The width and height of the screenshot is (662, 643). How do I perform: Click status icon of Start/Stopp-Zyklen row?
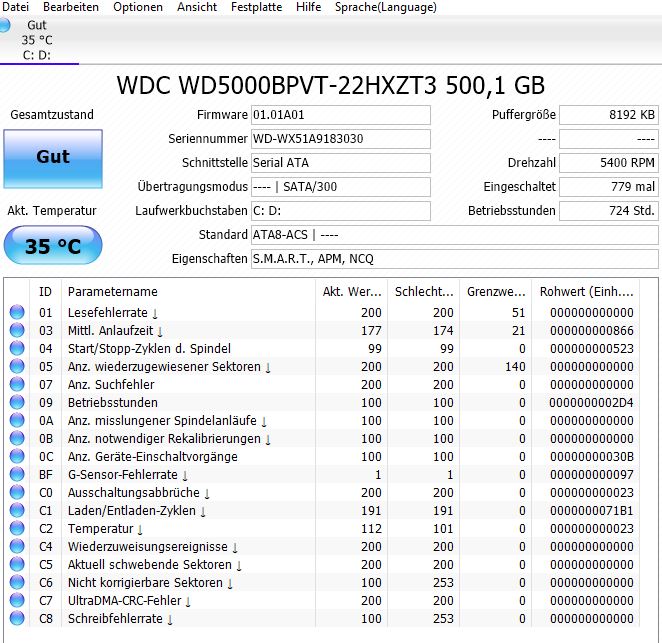pos(17,348)
